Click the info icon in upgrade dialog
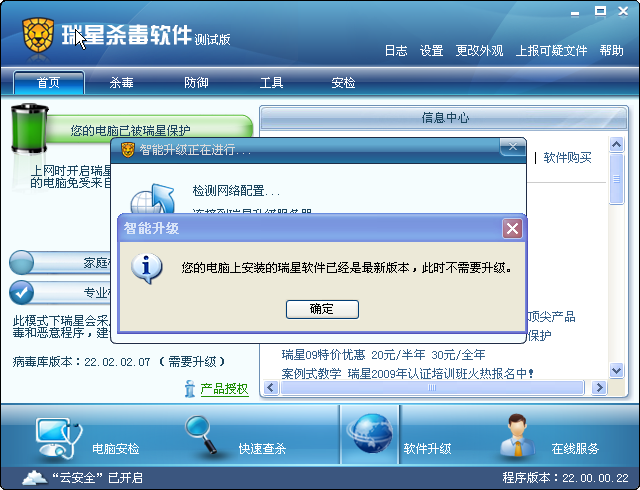This screenshot has width=640, height=490. pyautogui.click(x=147, y=268)
